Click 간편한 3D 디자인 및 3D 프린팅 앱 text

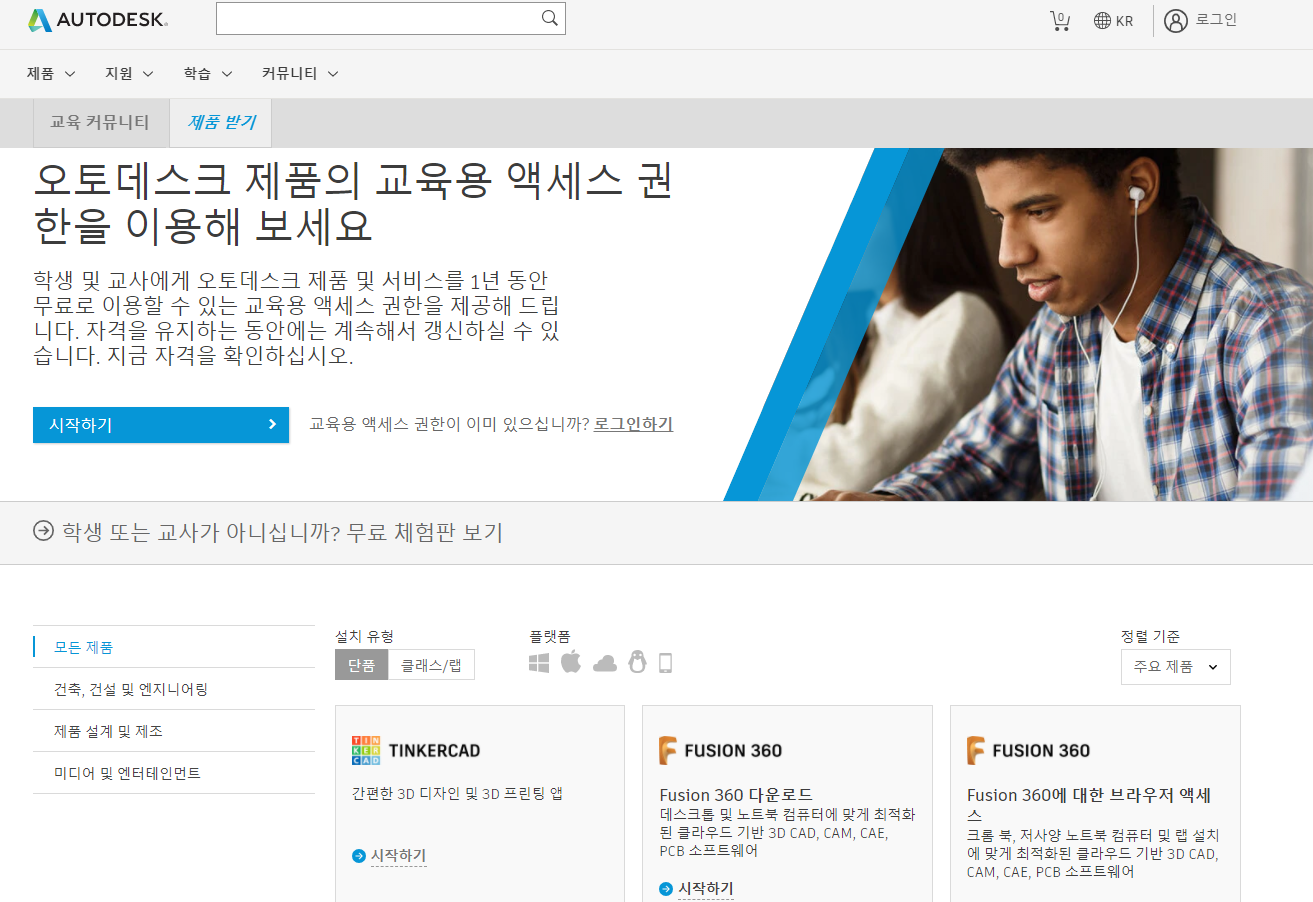[458, 793]
